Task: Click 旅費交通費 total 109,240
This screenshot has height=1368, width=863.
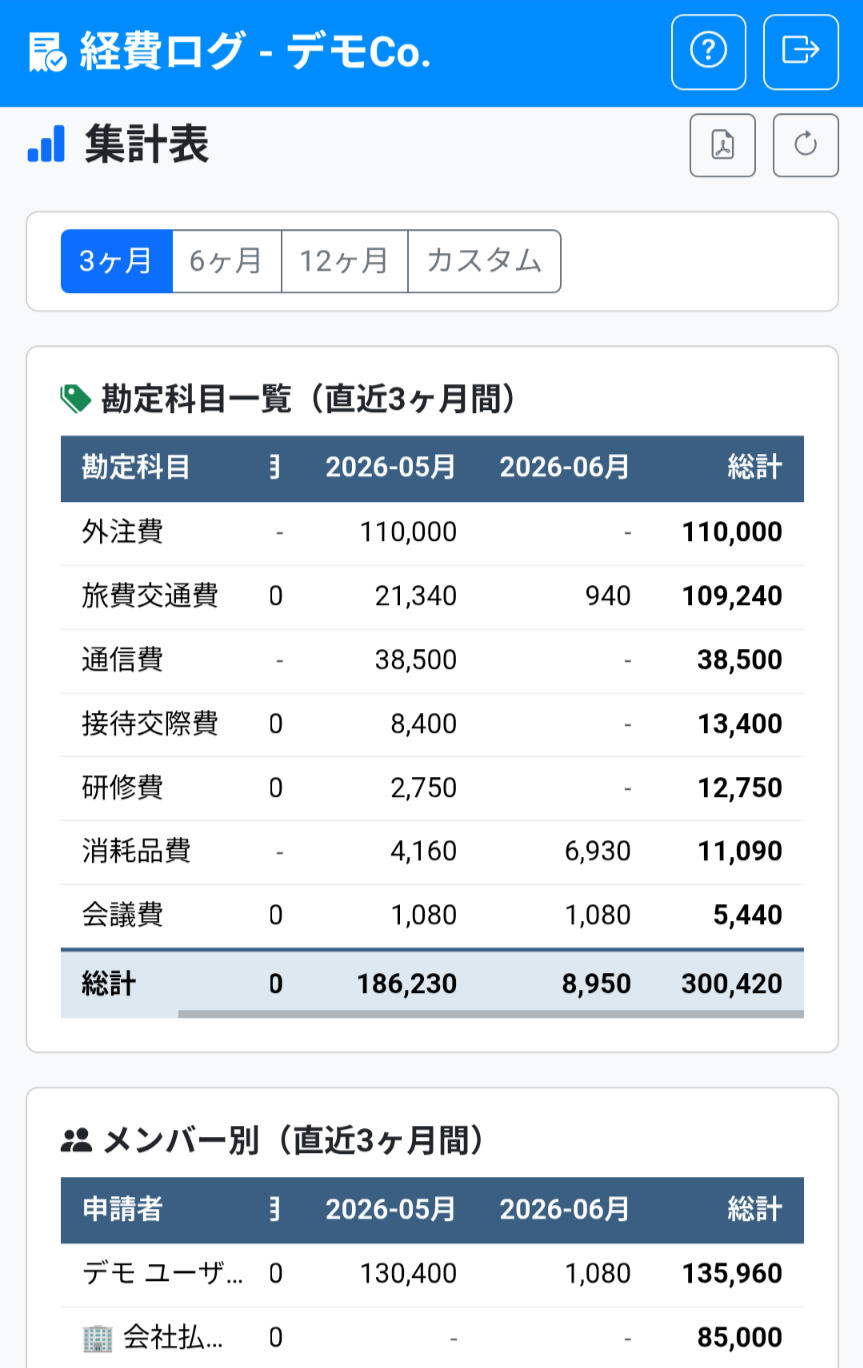Action: coord(733,596)
